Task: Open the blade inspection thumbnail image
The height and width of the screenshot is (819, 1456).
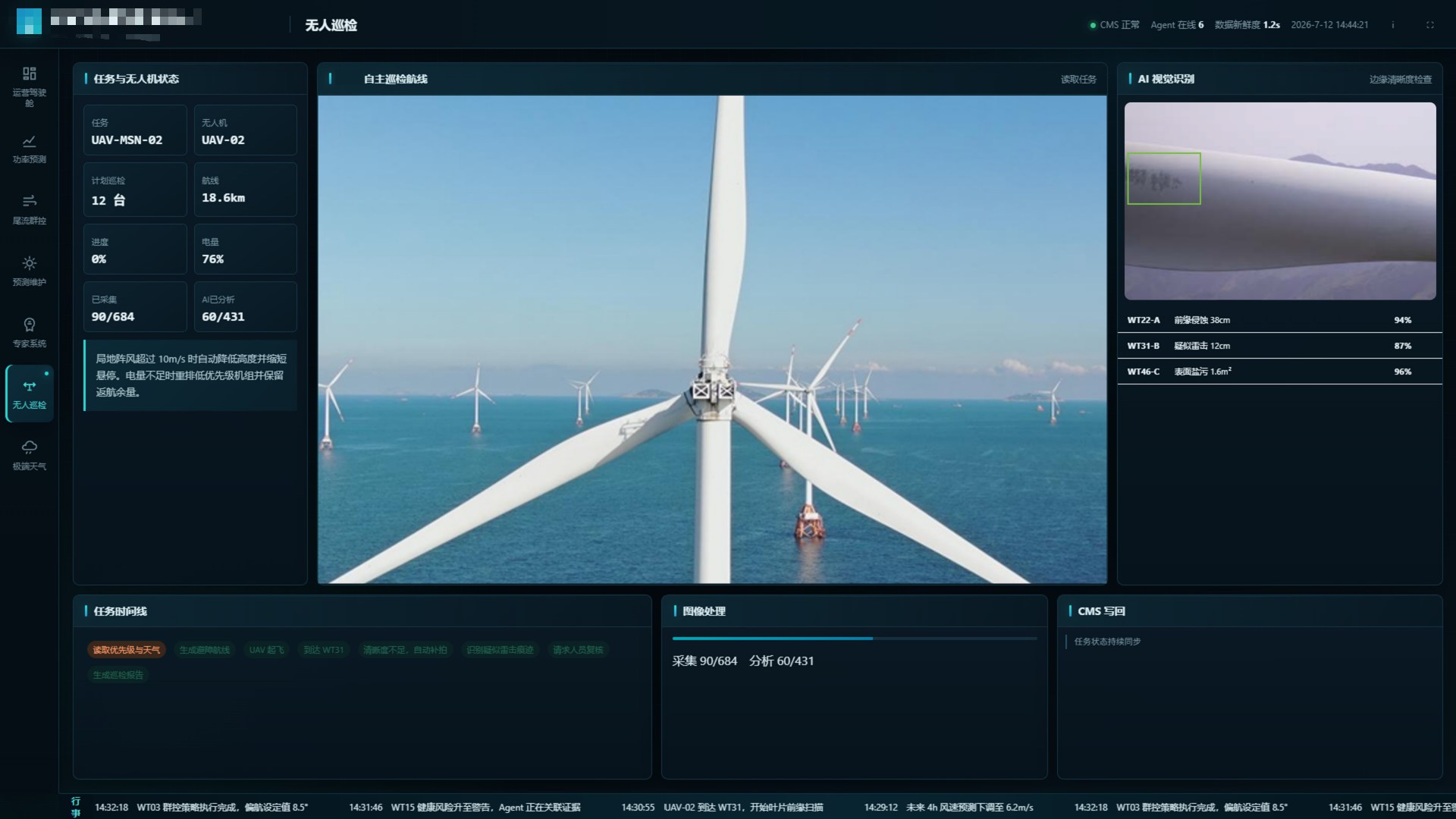Action: point(1280,201)
